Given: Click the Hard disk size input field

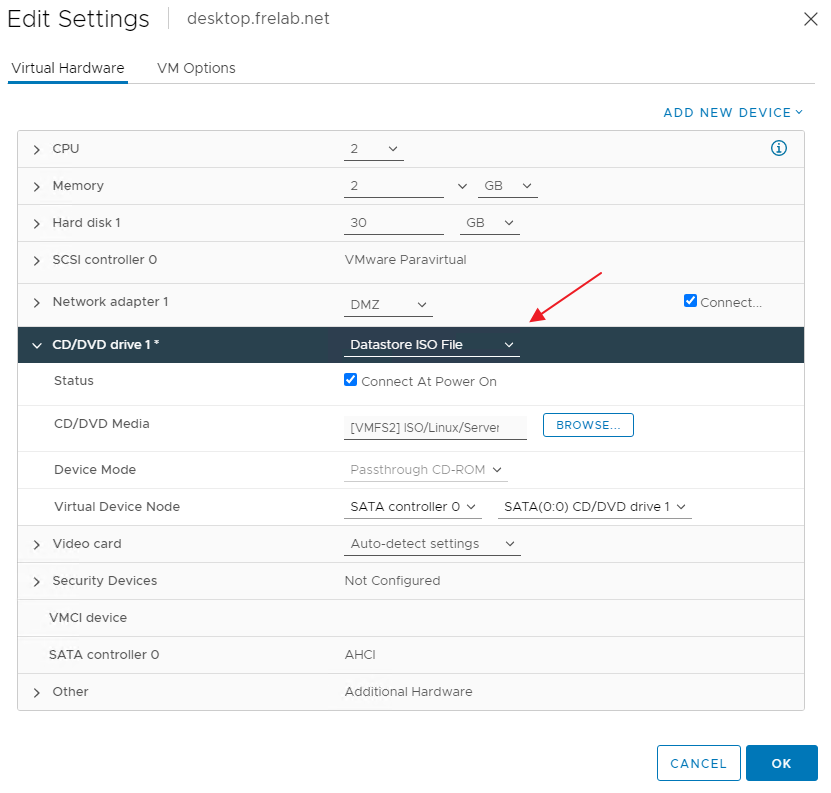Looking at the screenshot, I should [393, 223].
